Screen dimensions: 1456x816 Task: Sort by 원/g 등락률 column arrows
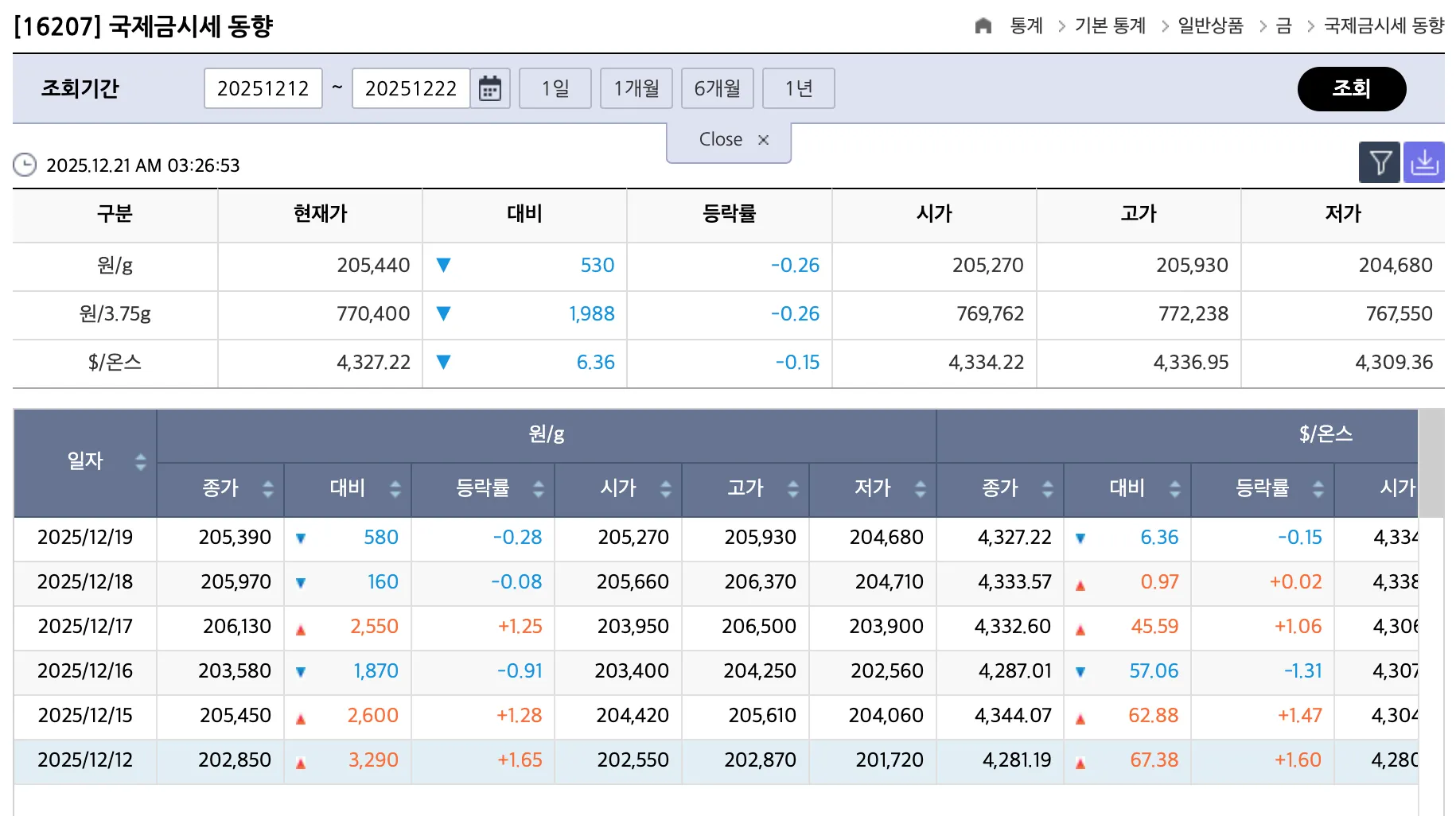click(539, 488)
